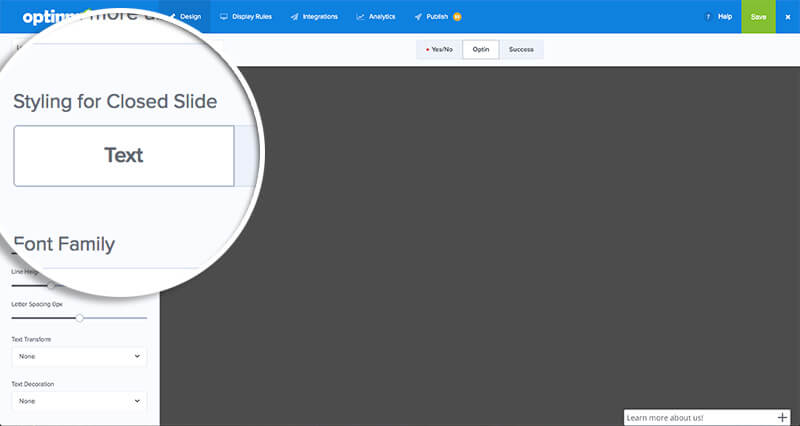Switch to the Success view
Screen dimensions: 800x426
(x=521, y=49)
